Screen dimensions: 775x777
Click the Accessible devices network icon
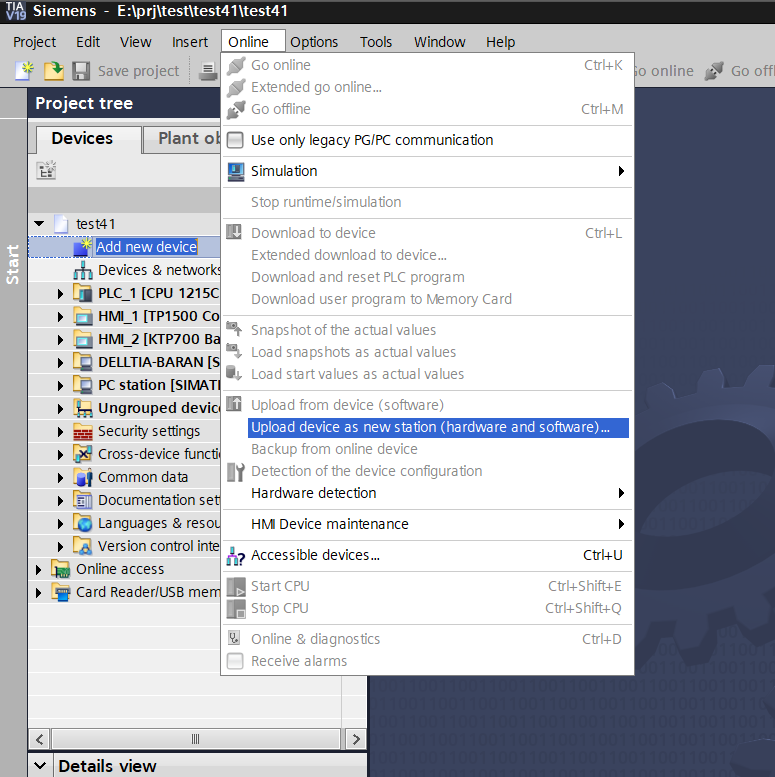[235, 555]
